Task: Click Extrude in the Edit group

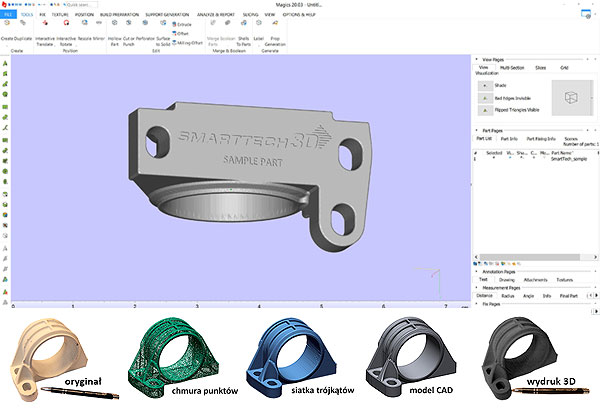Action: pyautogui.click(x=182, y=24)
